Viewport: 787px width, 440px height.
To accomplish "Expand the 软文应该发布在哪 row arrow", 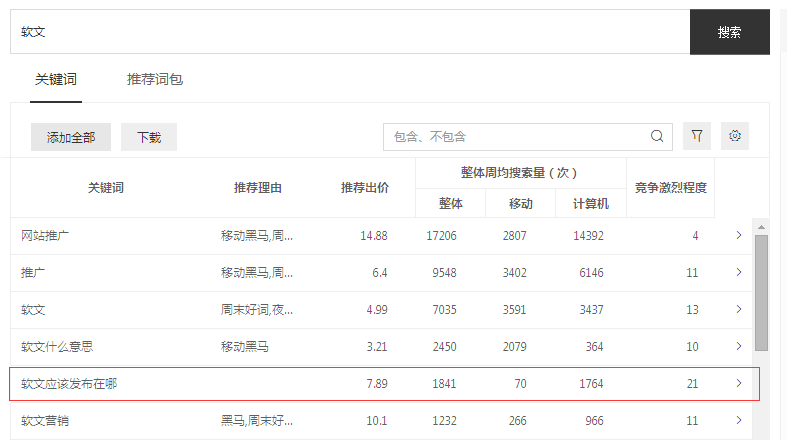I will coord(738,384).
